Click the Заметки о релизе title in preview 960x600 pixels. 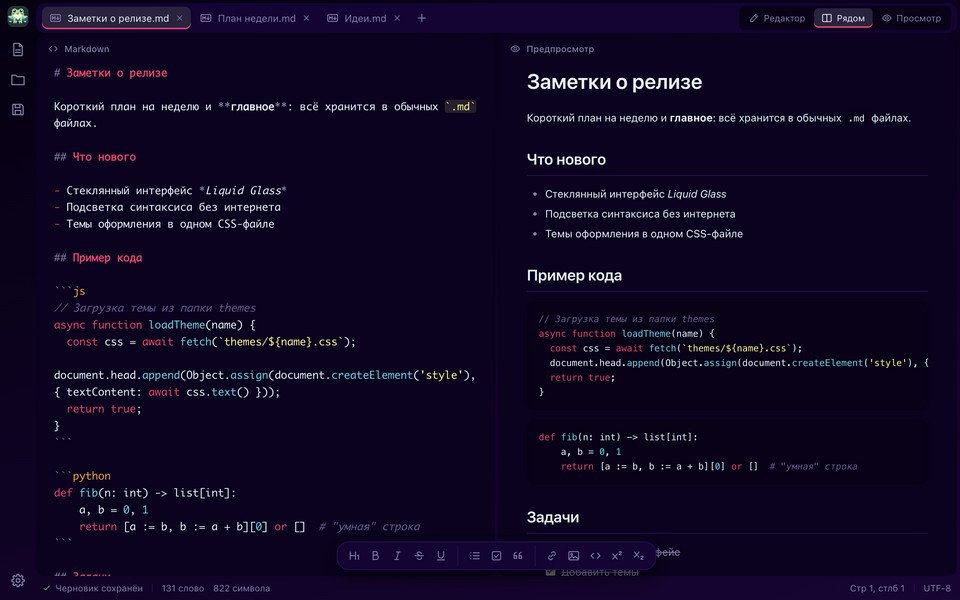(614, 82)
